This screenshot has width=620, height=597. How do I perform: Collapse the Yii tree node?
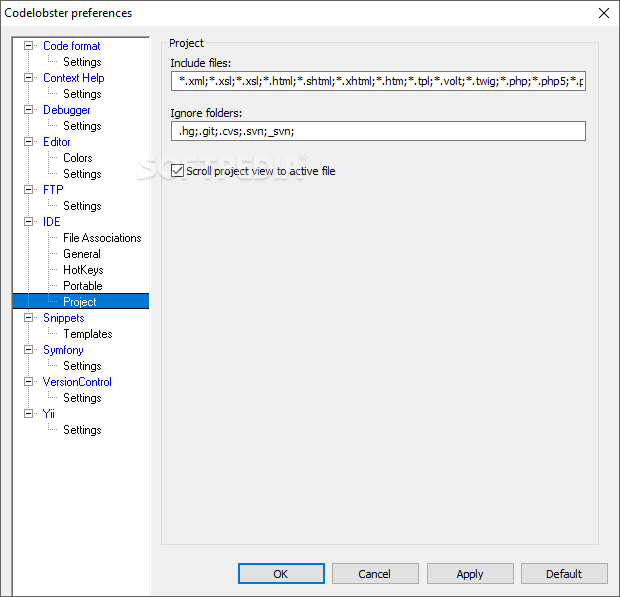pos(28,414)
